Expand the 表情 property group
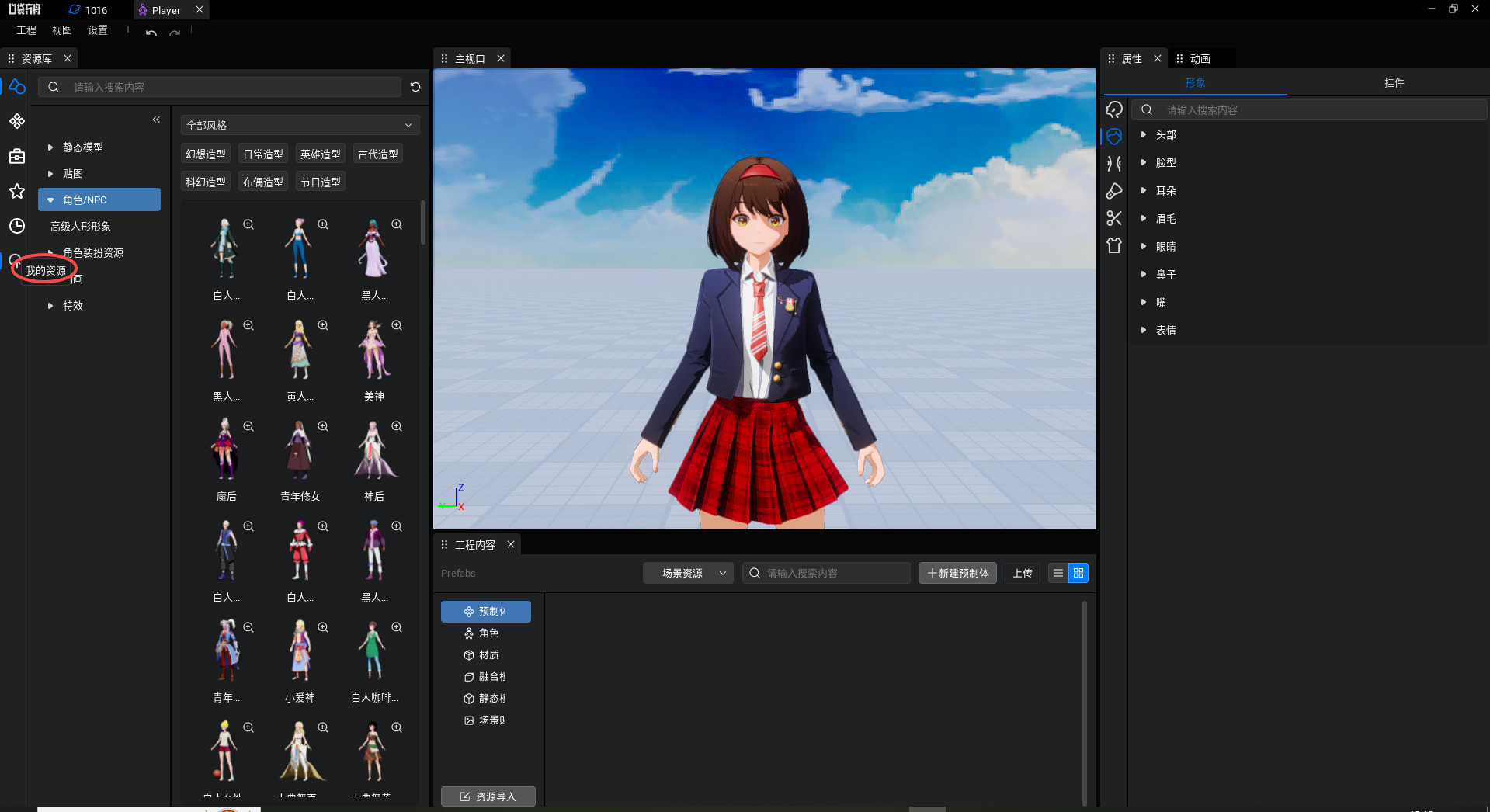 (x=1144, y=330)
